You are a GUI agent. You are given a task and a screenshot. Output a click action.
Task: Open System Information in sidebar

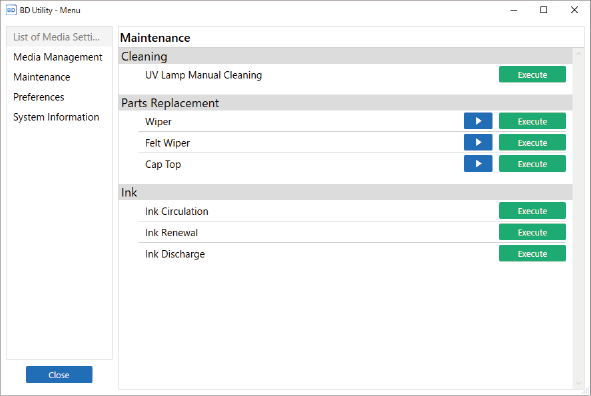[59, 117]
